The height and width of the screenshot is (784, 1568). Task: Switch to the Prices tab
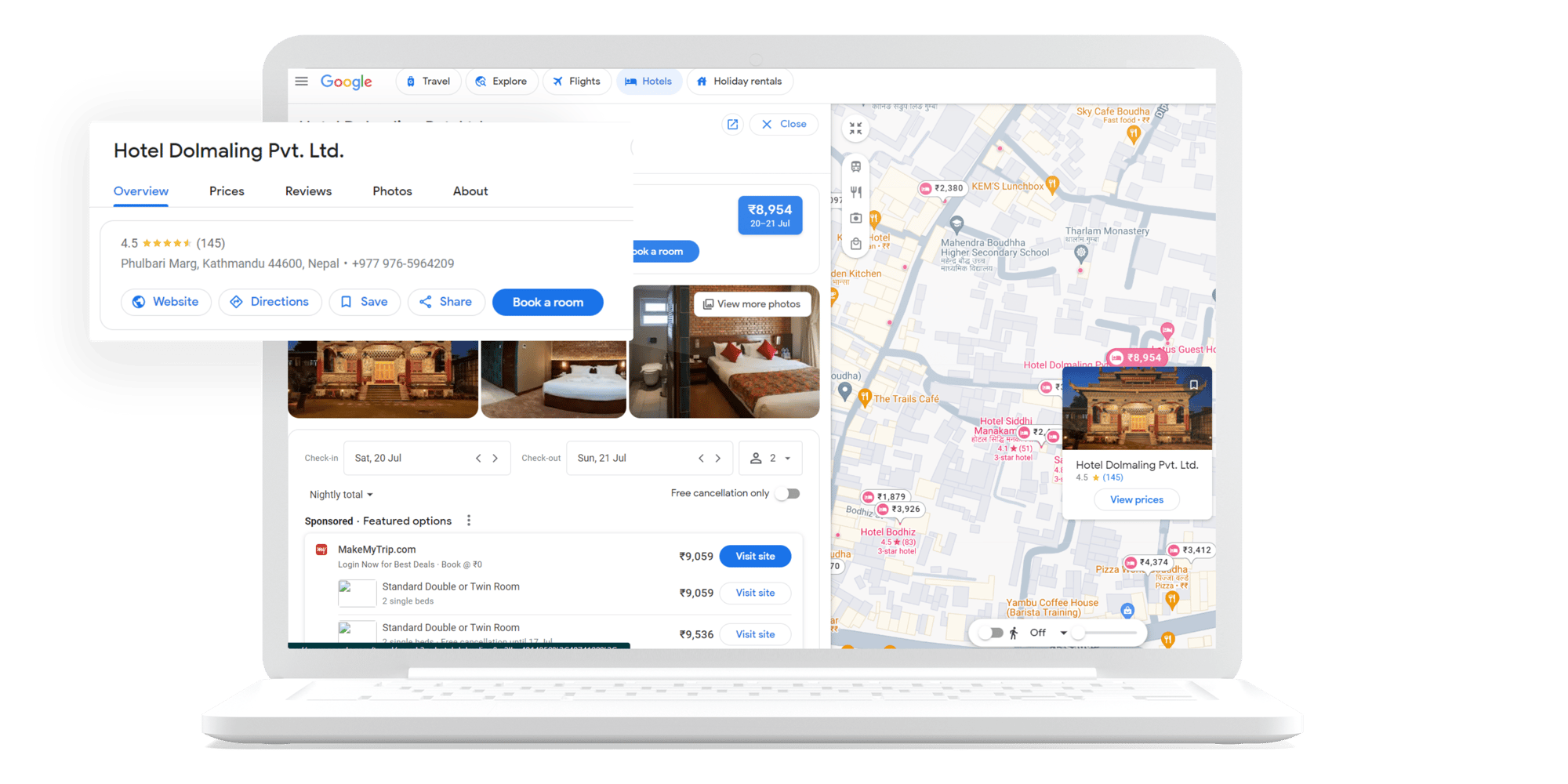coord(227,191)
